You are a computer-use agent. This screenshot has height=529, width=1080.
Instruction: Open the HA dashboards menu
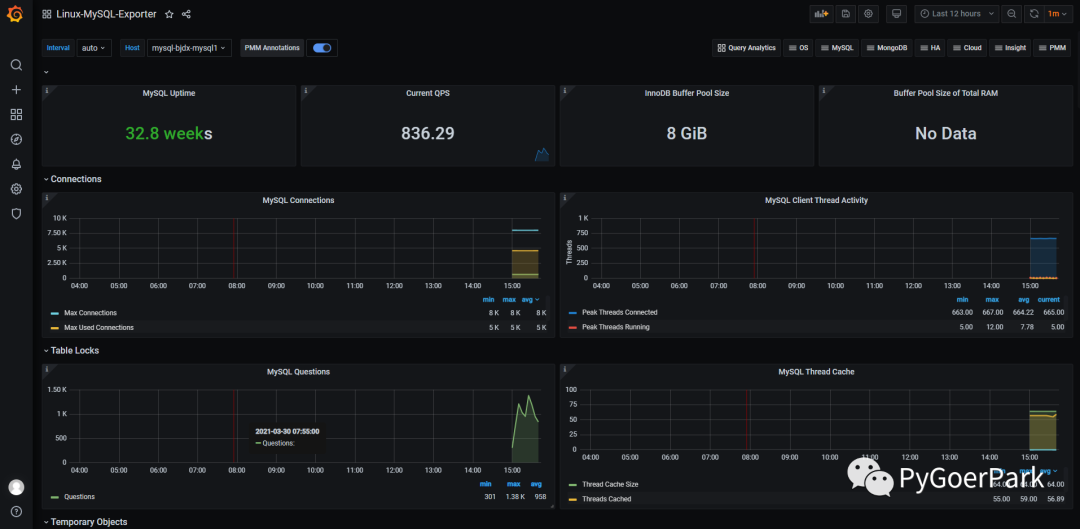pyautogui.click(x=930, y=48)
